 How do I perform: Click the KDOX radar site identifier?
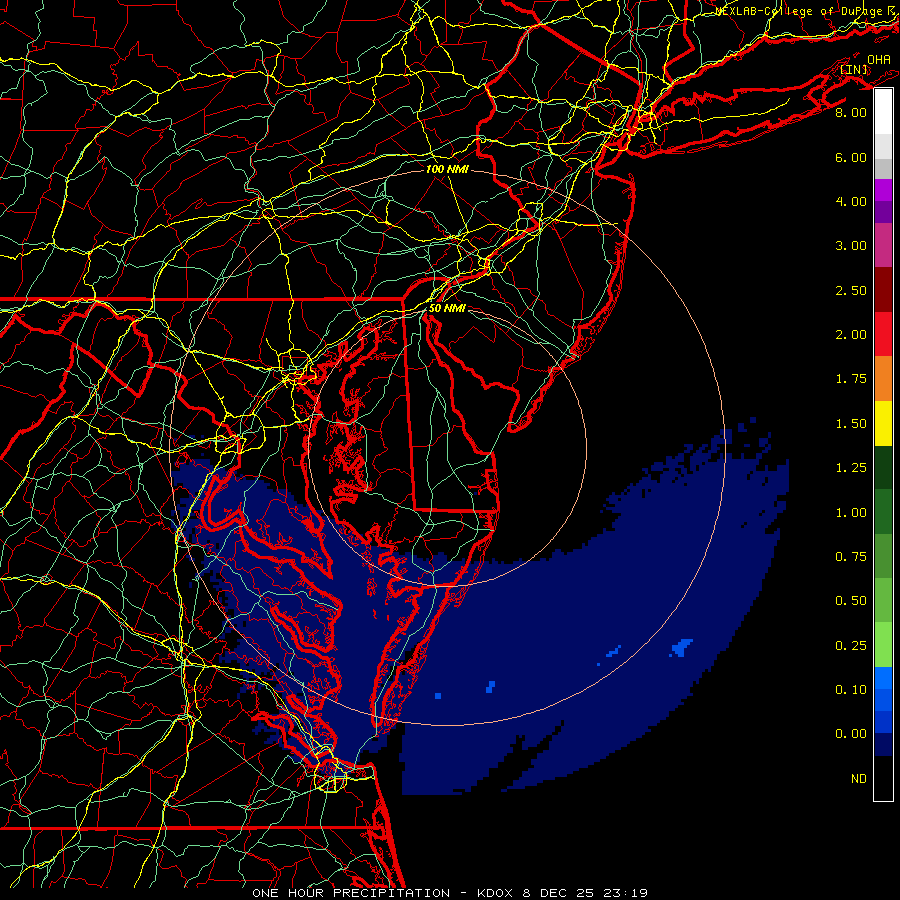pos(496,893)
